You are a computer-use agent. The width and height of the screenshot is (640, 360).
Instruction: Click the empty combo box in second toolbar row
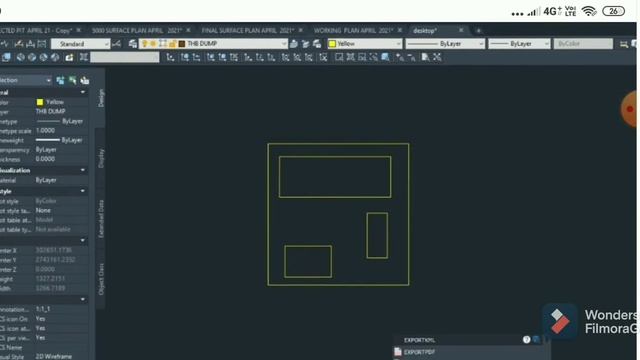pos(124,58)
